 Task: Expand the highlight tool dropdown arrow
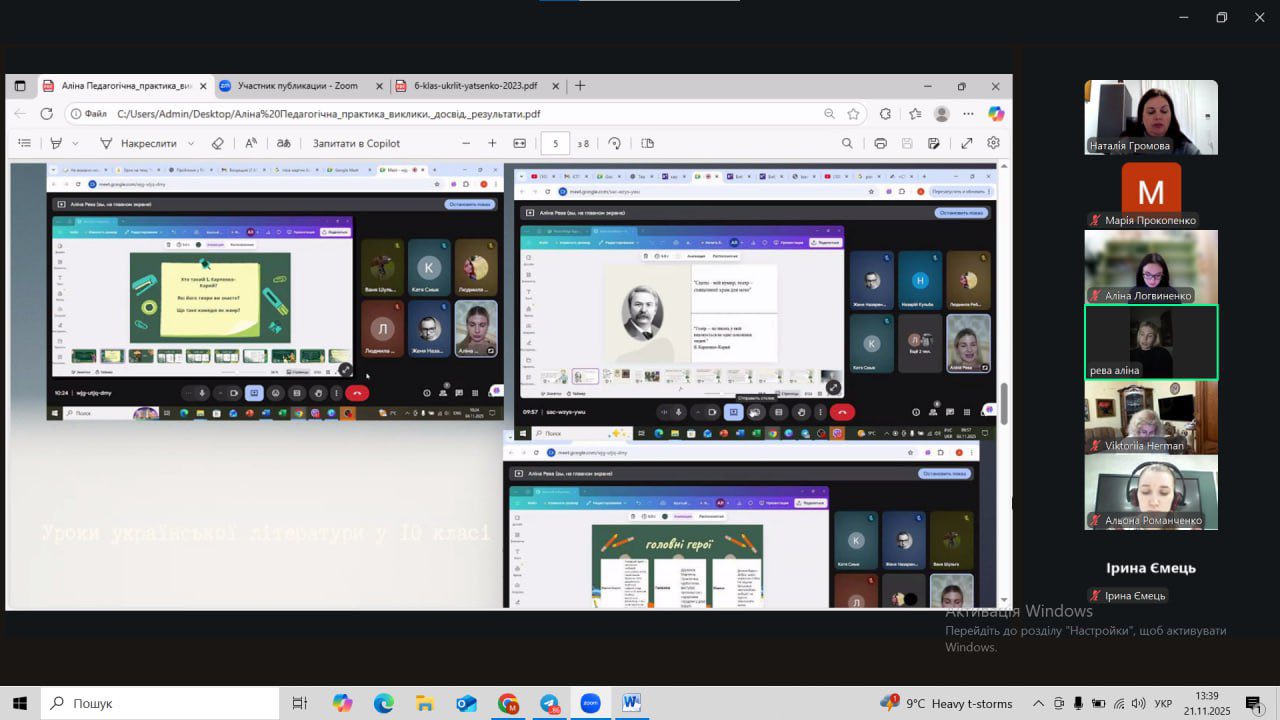coord(75,143)
